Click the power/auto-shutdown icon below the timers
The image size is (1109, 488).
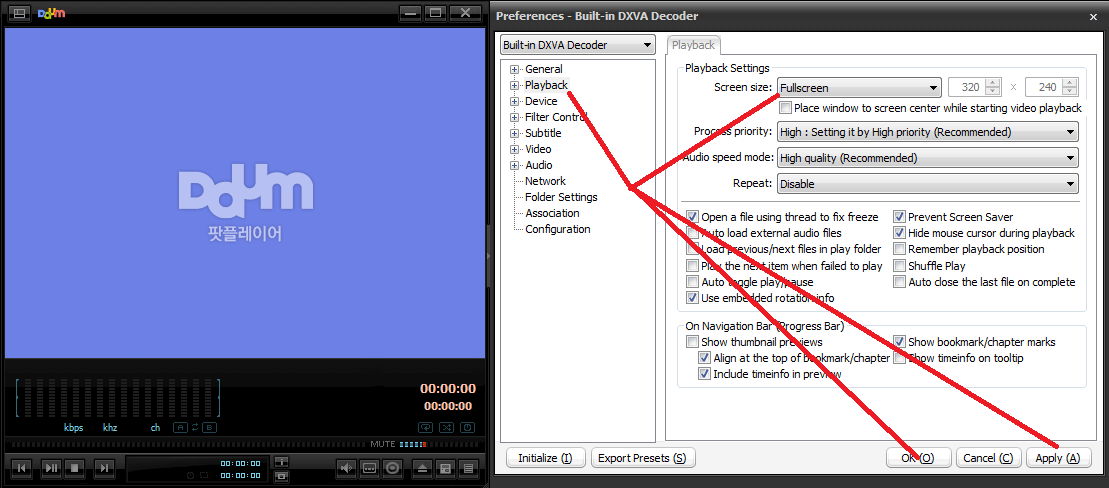tap(467, 427)
